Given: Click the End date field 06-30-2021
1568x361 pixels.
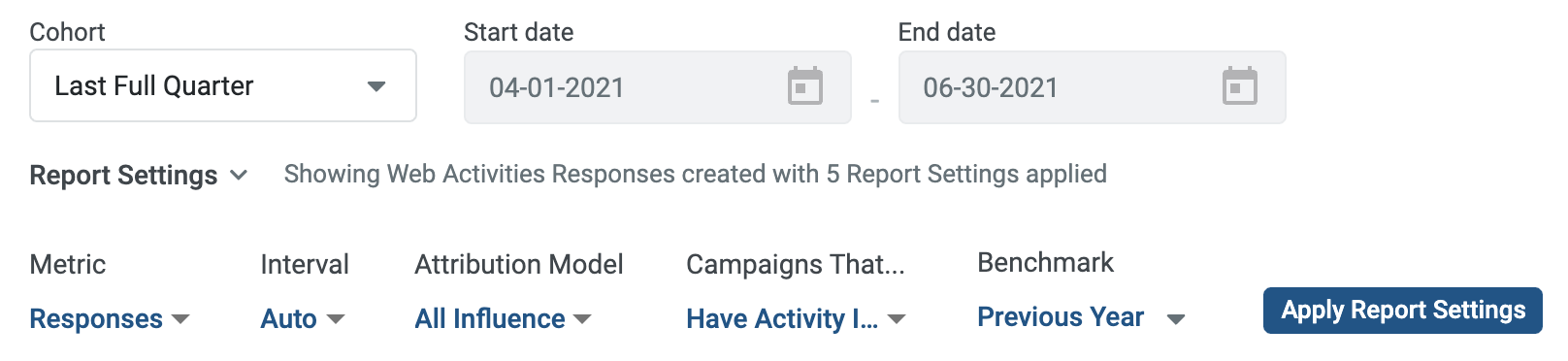Looking at the screenshot, I should click(1093, 87).
